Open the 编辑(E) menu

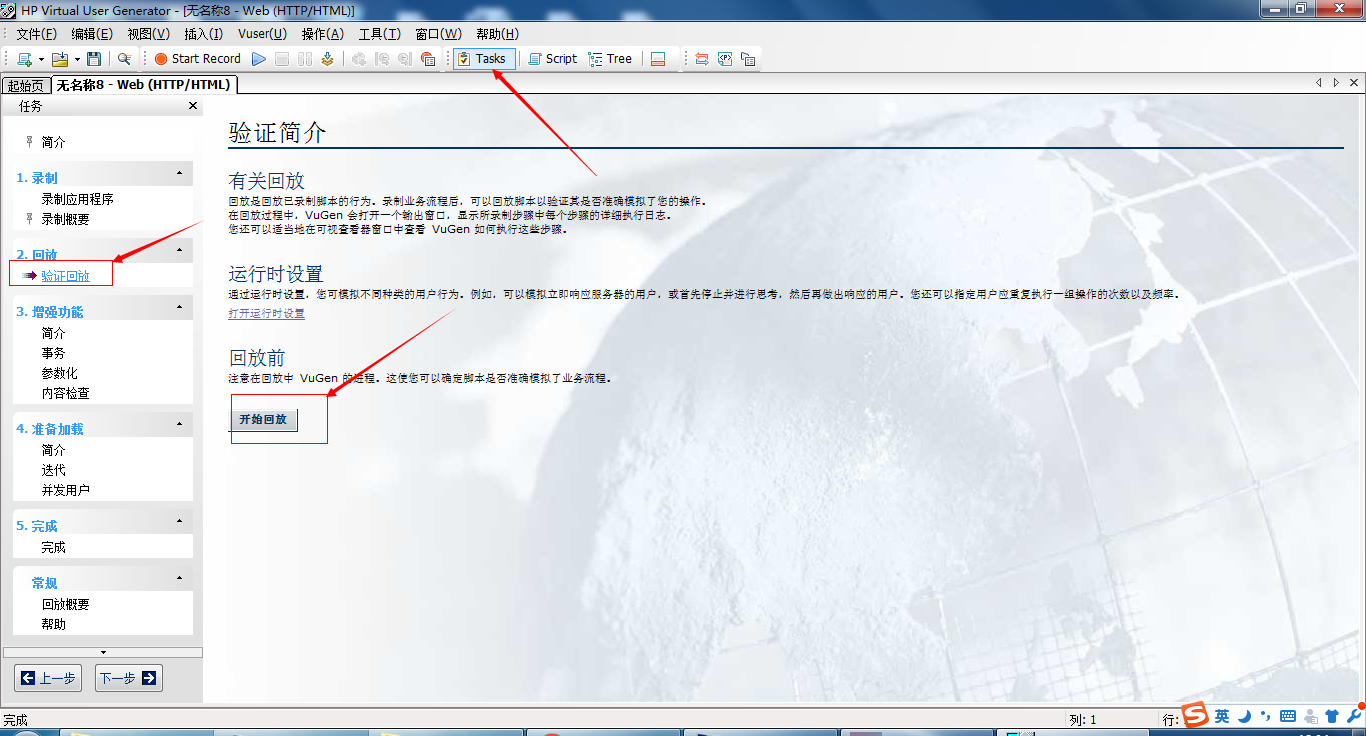pyautogui.click(x=92, y=34)
